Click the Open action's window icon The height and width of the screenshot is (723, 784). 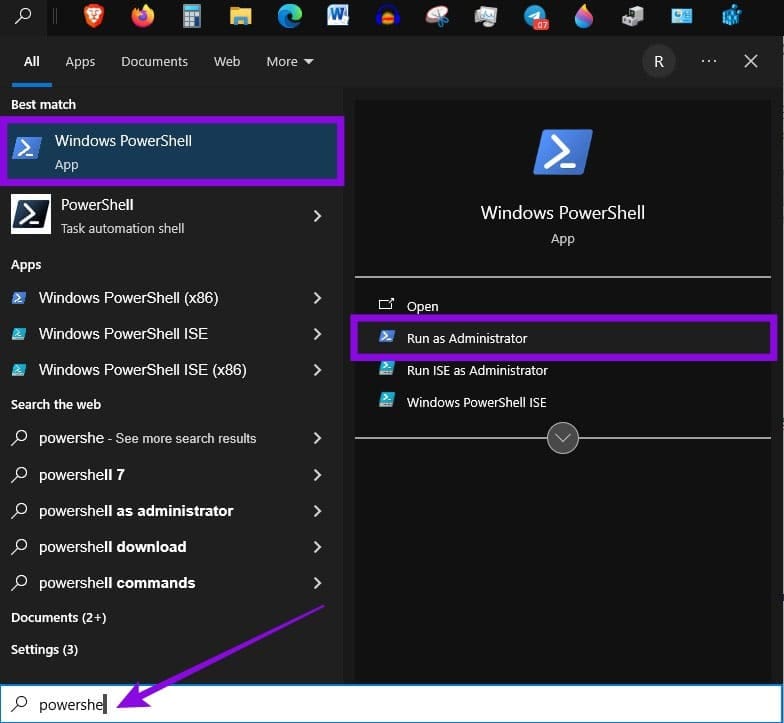coord(386,304)
